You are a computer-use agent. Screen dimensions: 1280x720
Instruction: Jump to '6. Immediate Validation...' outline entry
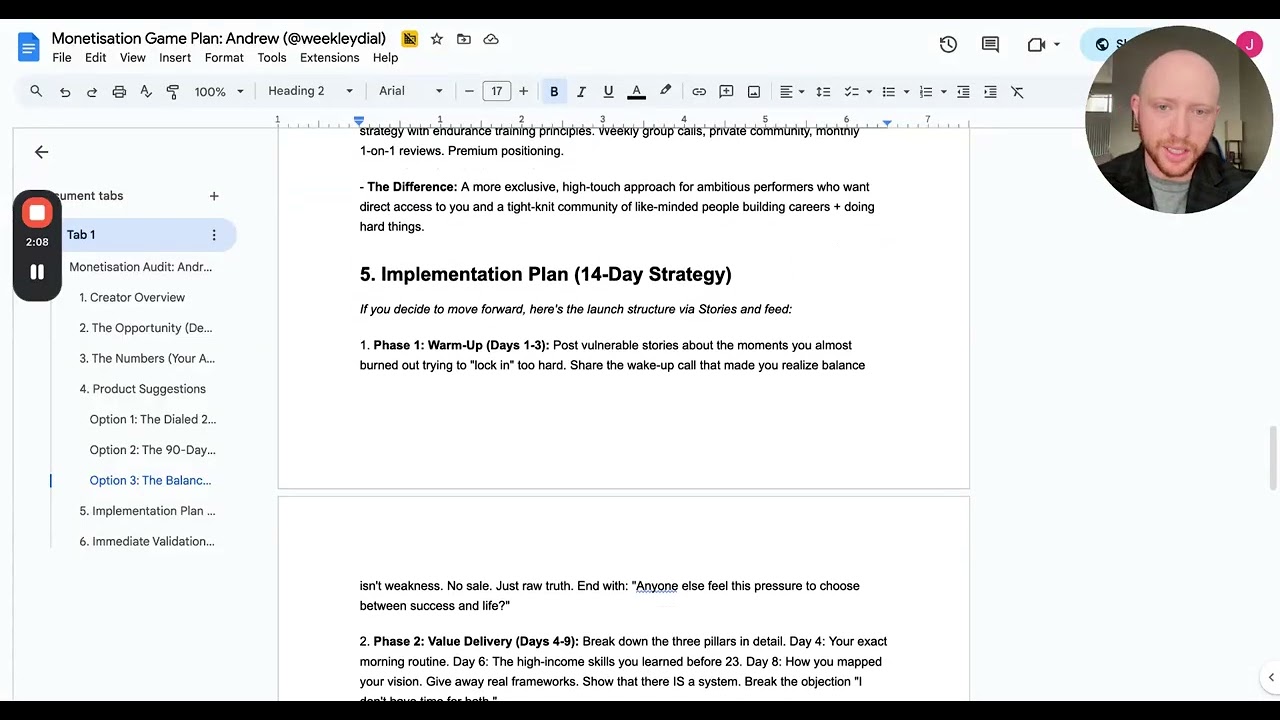[147, 541]
